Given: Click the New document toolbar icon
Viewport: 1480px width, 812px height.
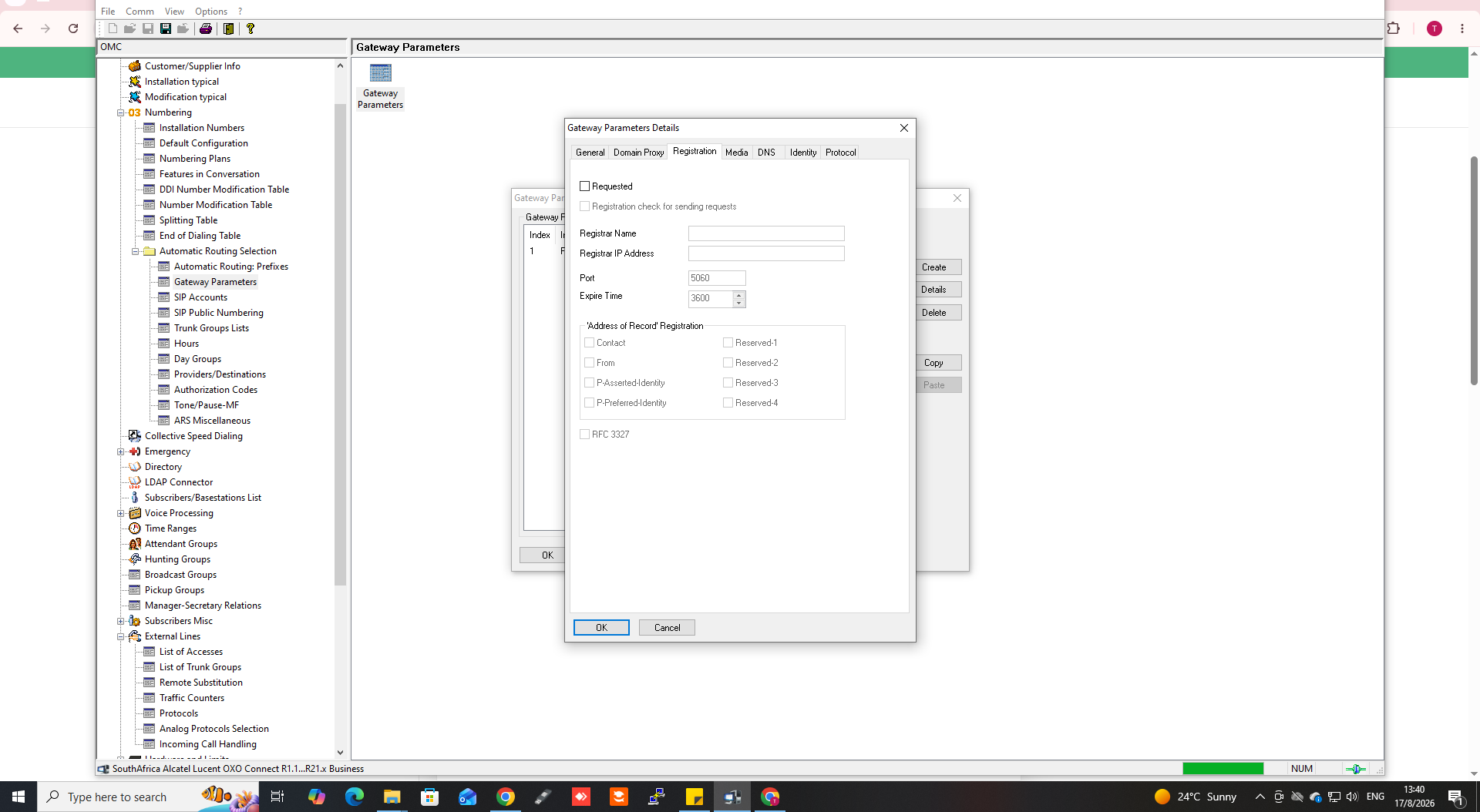Looking at the screenshot, I should [x=113, y=29].
